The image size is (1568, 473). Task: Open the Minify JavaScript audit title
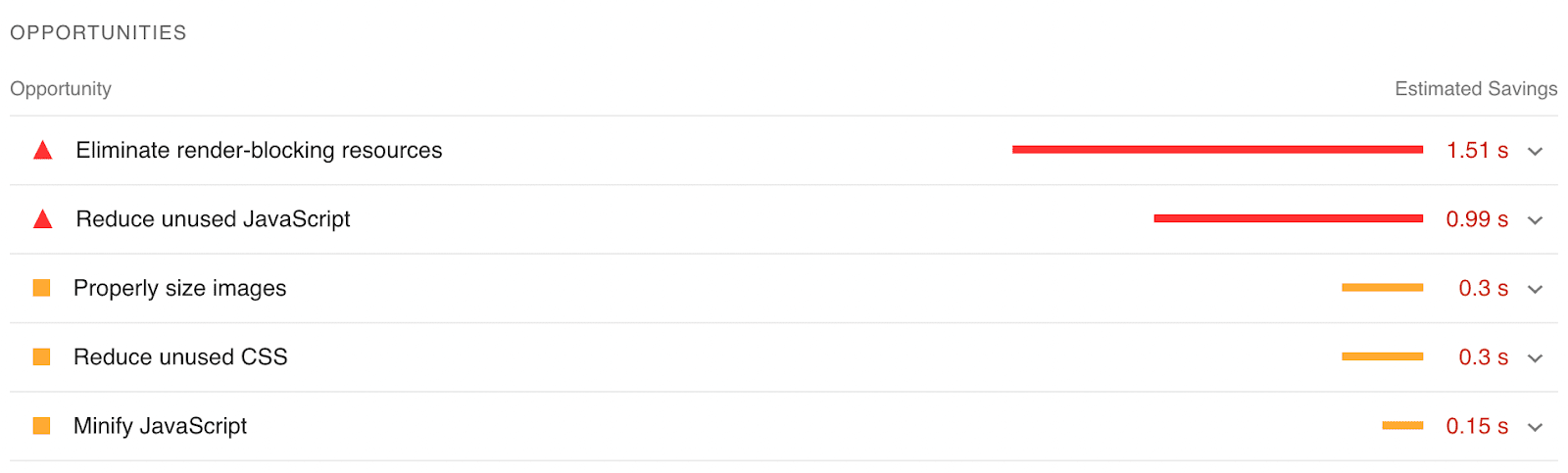pos(160,426)
